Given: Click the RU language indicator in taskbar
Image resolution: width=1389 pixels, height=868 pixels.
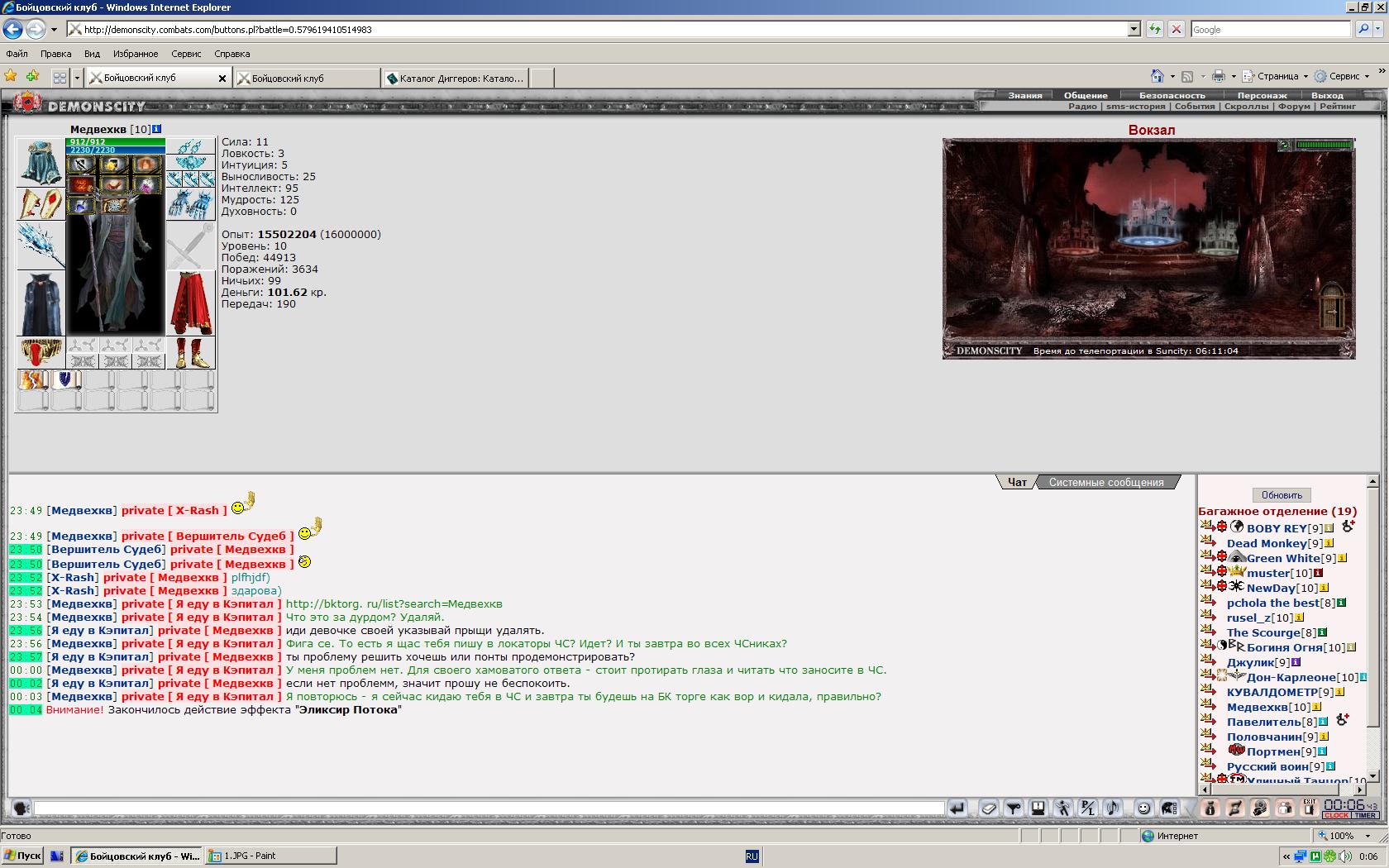Looking at the screenshot, I should 752,856.
